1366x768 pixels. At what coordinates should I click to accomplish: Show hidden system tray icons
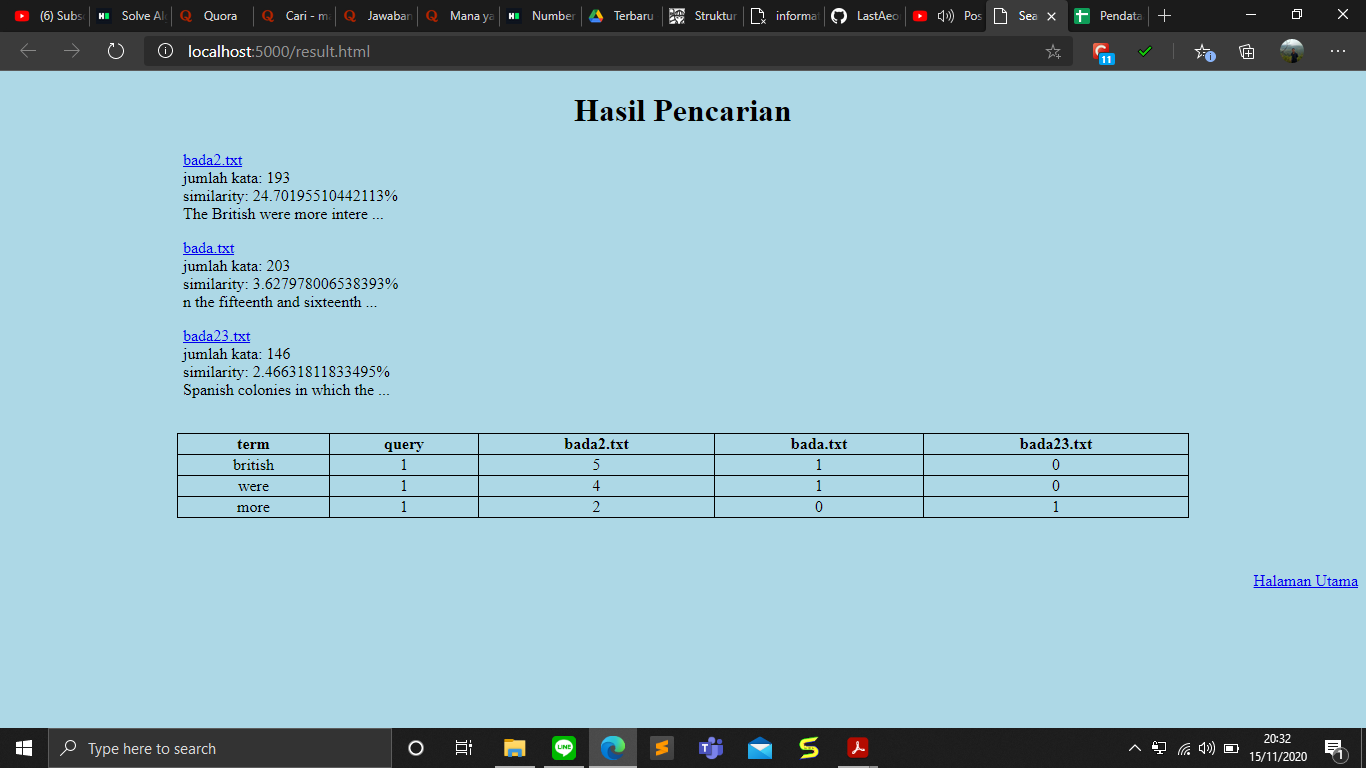click(x=1134, y=748)
